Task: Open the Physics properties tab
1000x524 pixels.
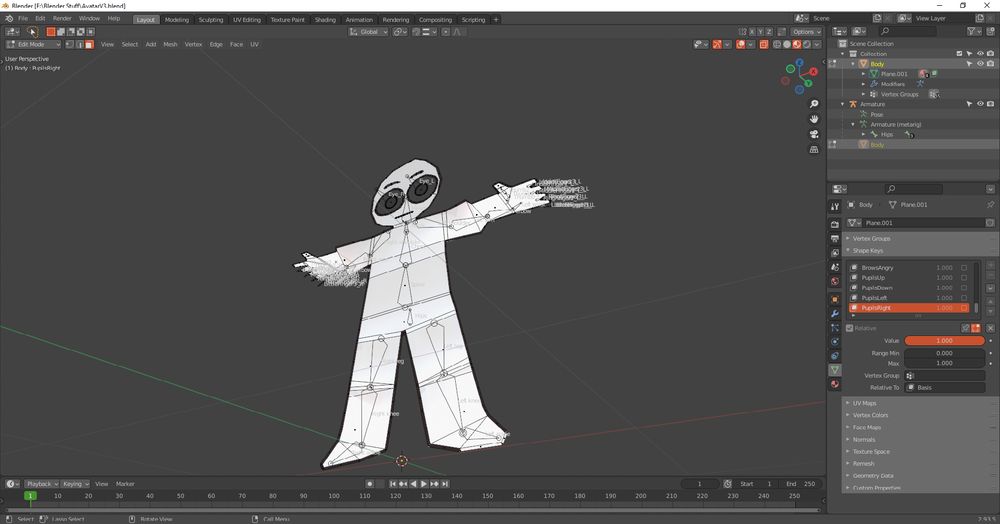Action: tap(835, 342)
